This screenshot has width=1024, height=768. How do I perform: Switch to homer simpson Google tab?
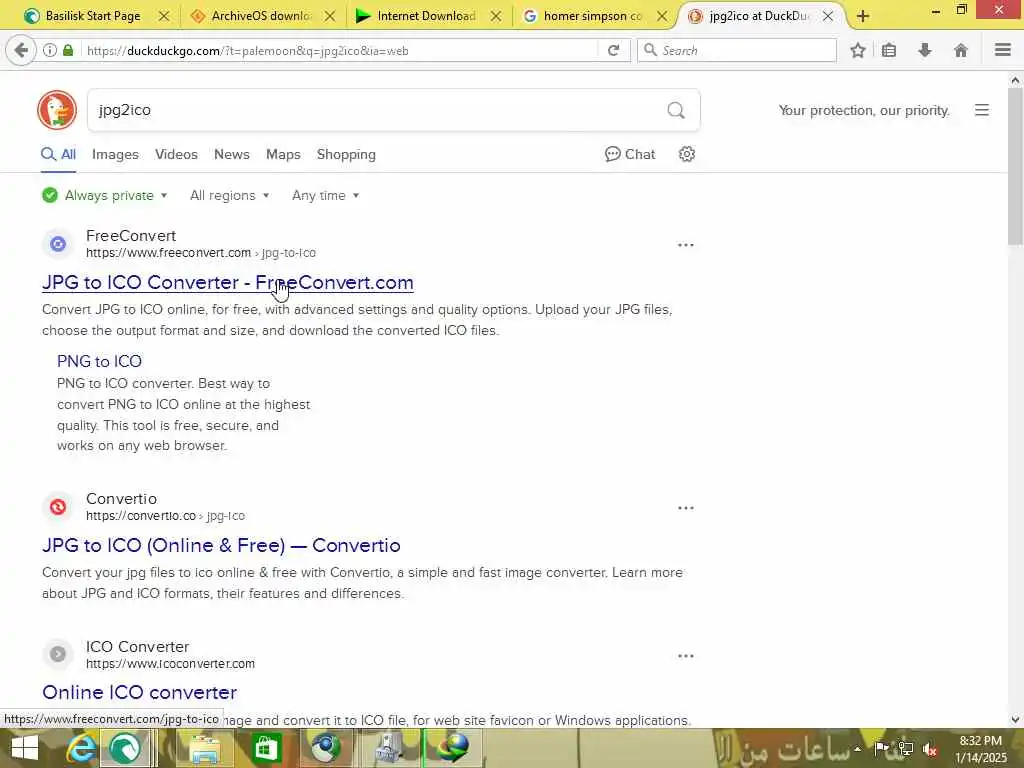(x=584, y=16)
